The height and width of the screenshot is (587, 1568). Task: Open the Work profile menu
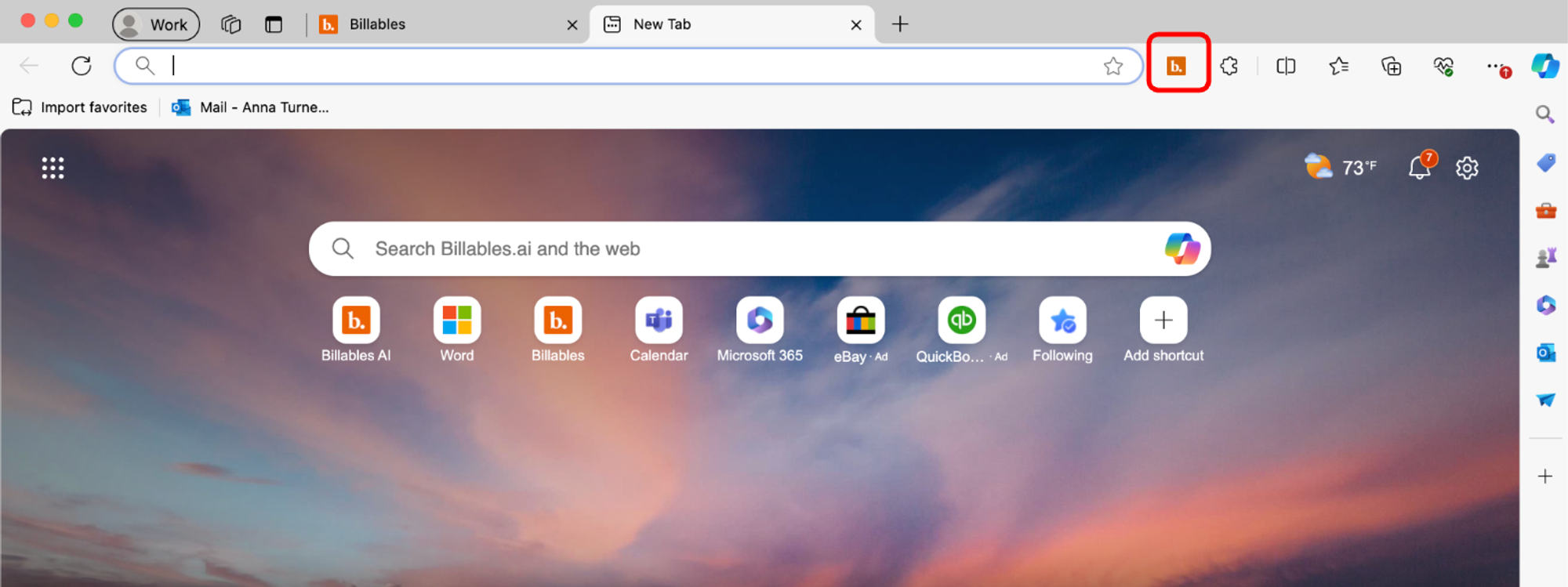(x=156, y=24)
